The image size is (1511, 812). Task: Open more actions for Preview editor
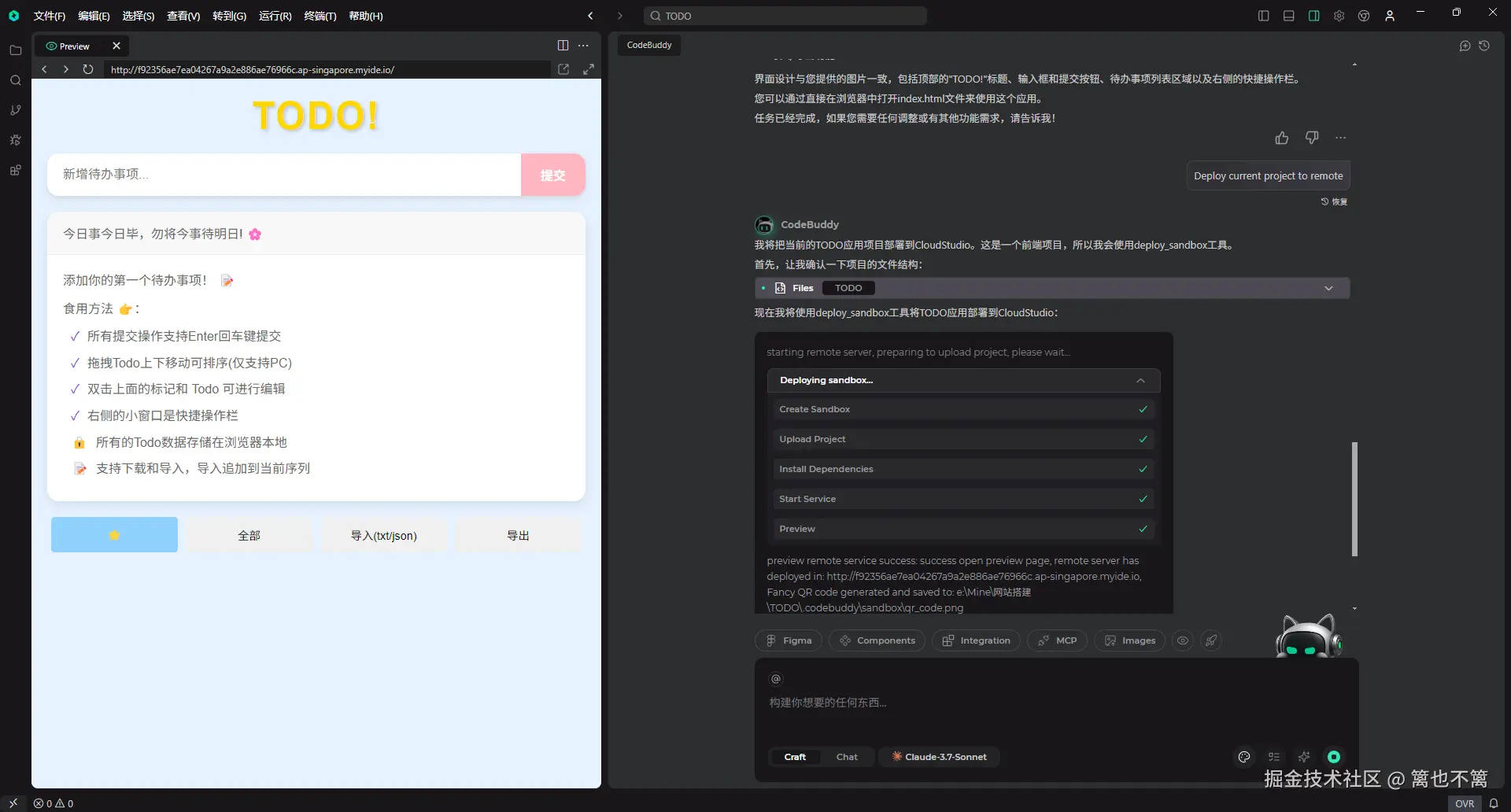point(583,46)
